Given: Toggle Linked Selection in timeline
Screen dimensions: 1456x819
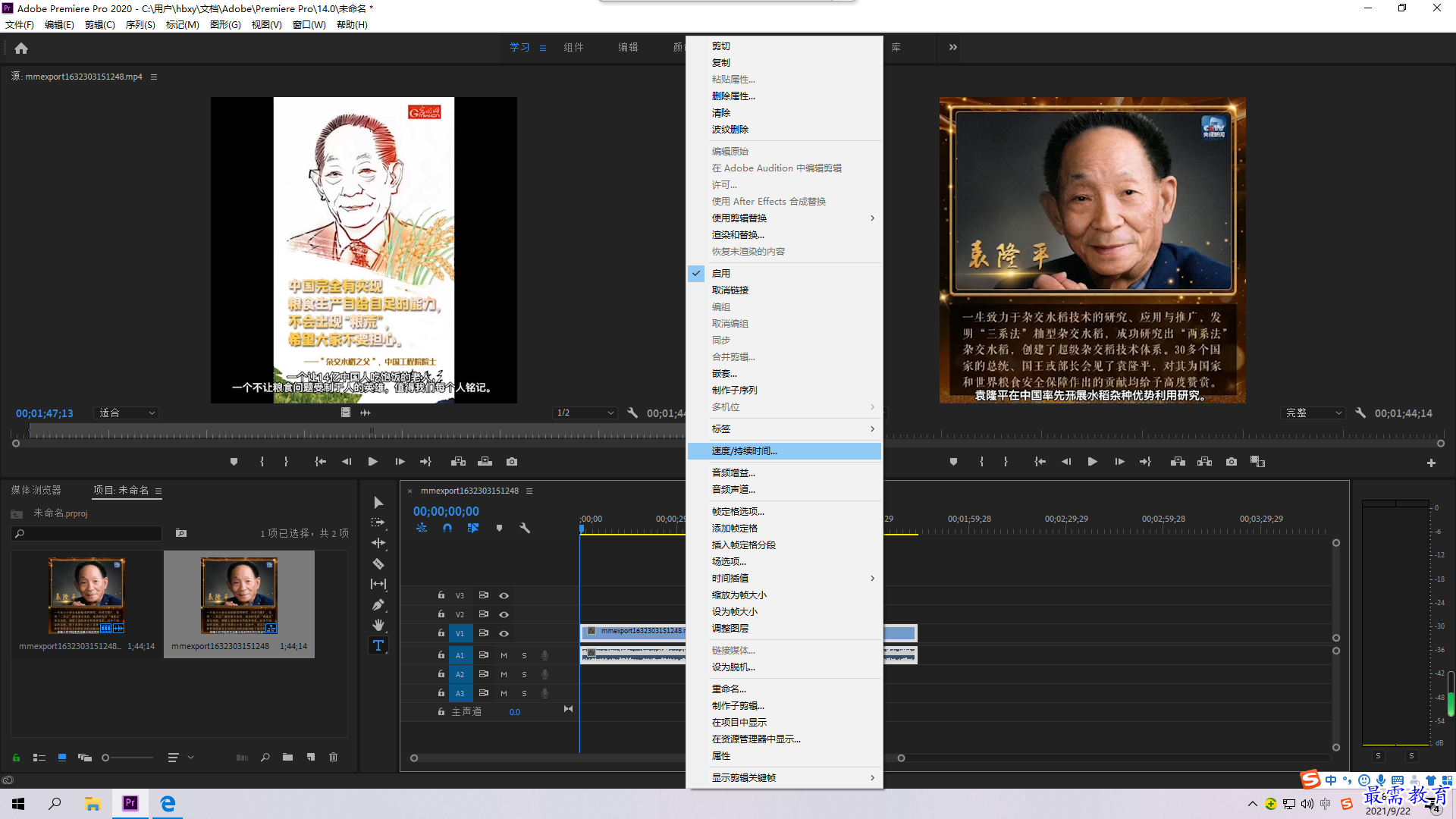Looking at the screenshot, I should coord(473,528).
